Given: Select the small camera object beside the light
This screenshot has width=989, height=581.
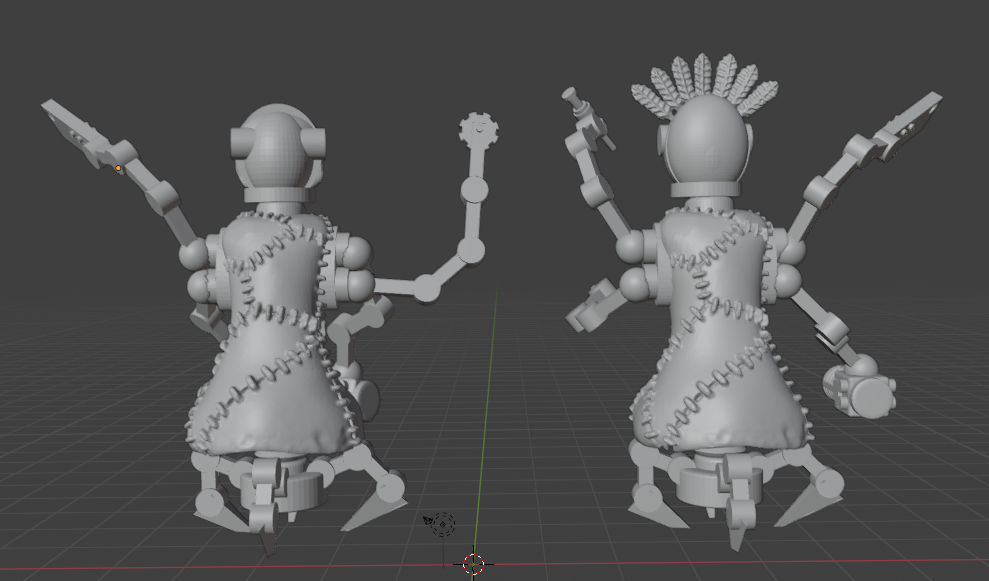Looking at the screenshot, I should (429, 520).
